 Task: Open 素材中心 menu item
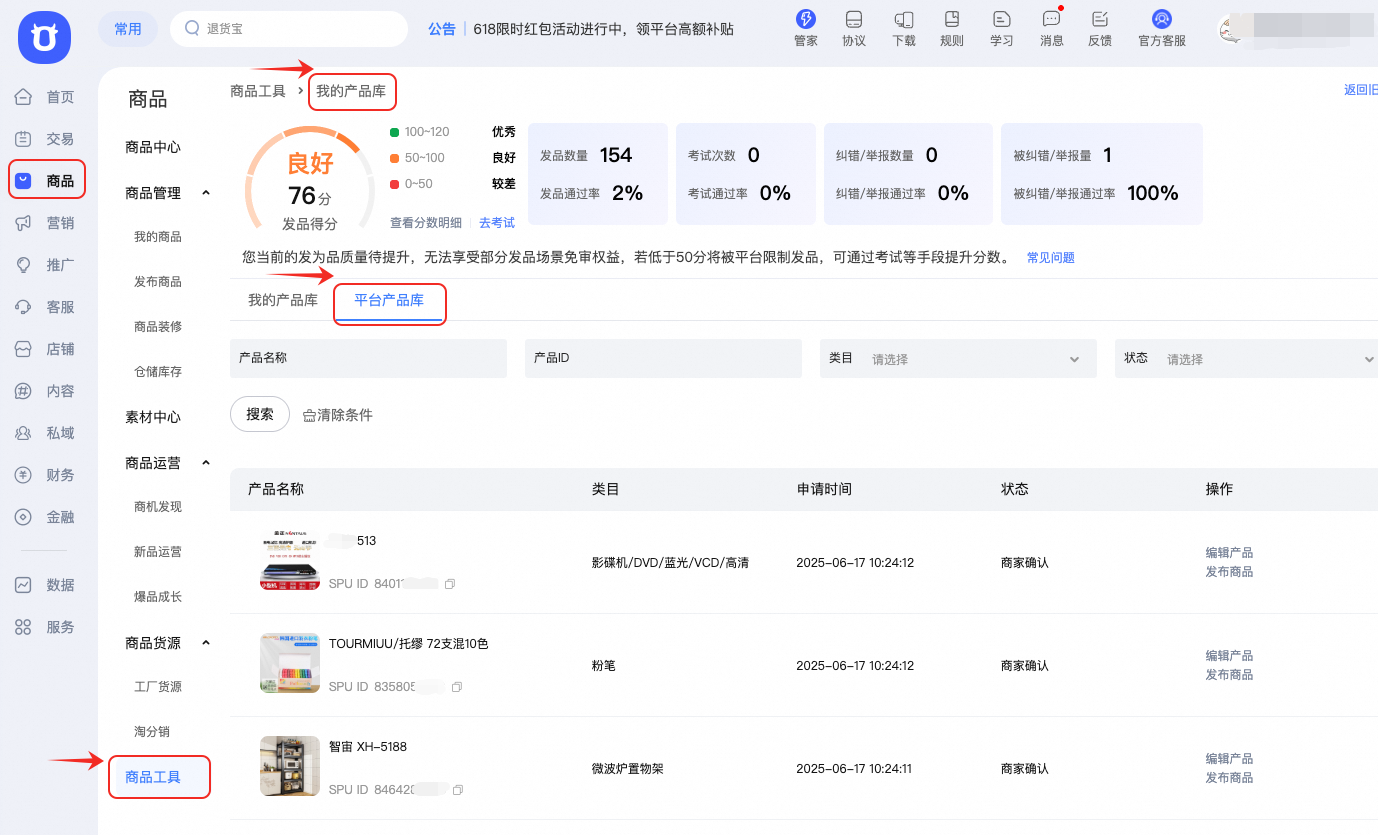click(153, 417)
